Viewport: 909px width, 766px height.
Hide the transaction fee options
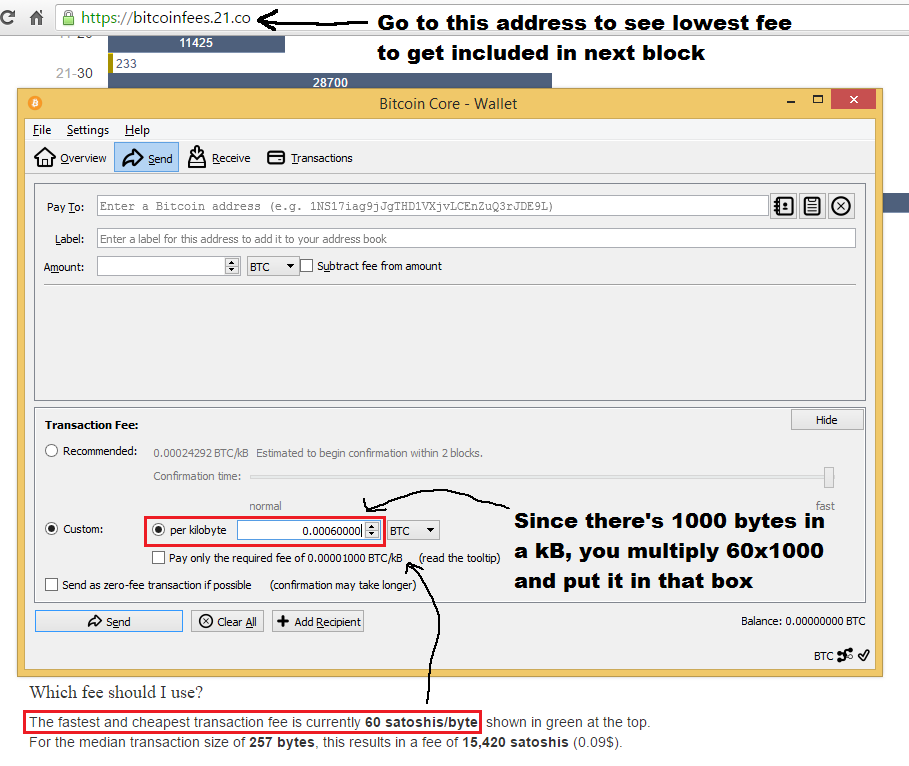click(827, 420)
